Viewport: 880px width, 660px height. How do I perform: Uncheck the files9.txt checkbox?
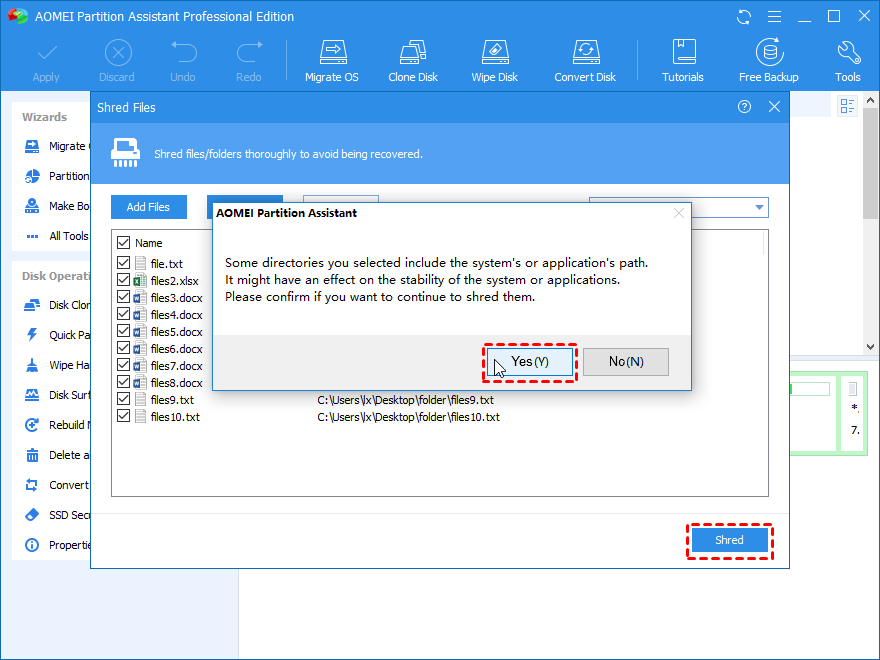click(x=123, y=398)
